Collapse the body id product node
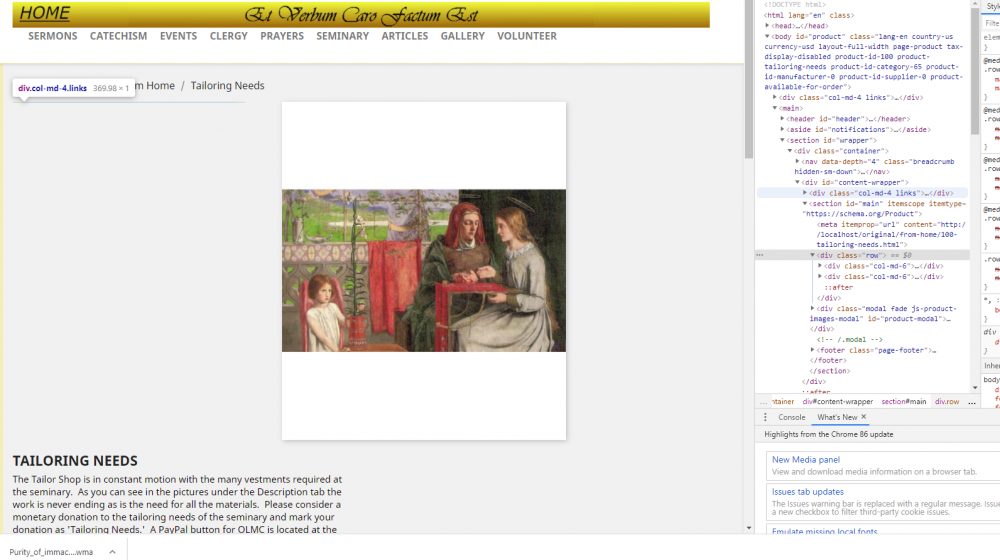1000x560 pixels. point(767,36)
